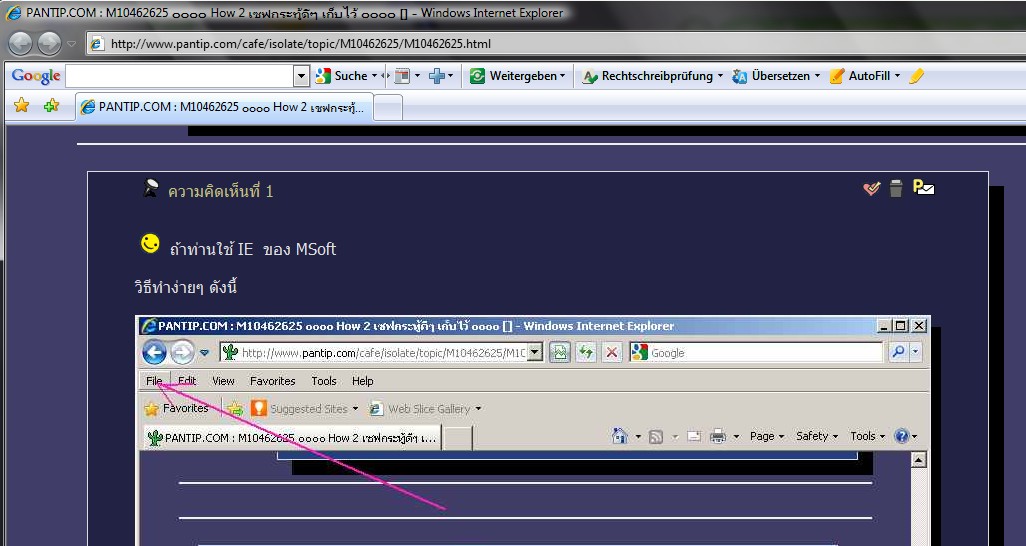Open the Tools dropdown in embedded command bar
The width and height of the screenshot is (1026, 546).
click(867, 436)
